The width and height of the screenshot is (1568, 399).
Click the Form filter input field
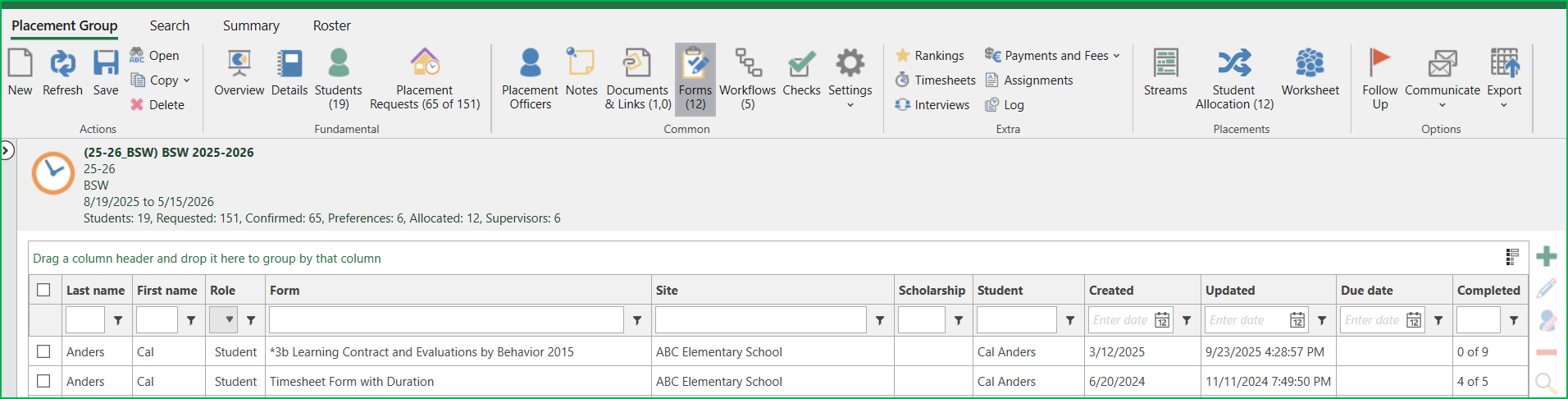[446, 320]
